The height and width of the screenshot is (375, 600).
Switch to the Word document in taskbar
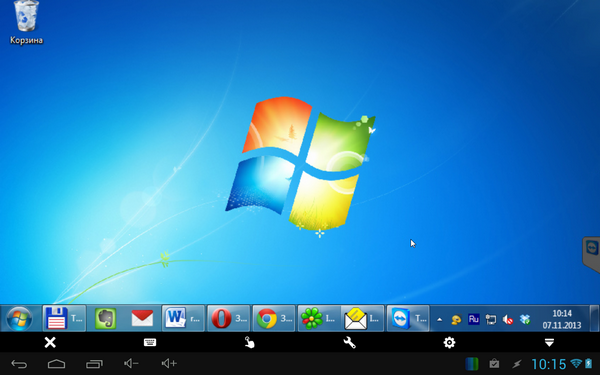point(183,318)
